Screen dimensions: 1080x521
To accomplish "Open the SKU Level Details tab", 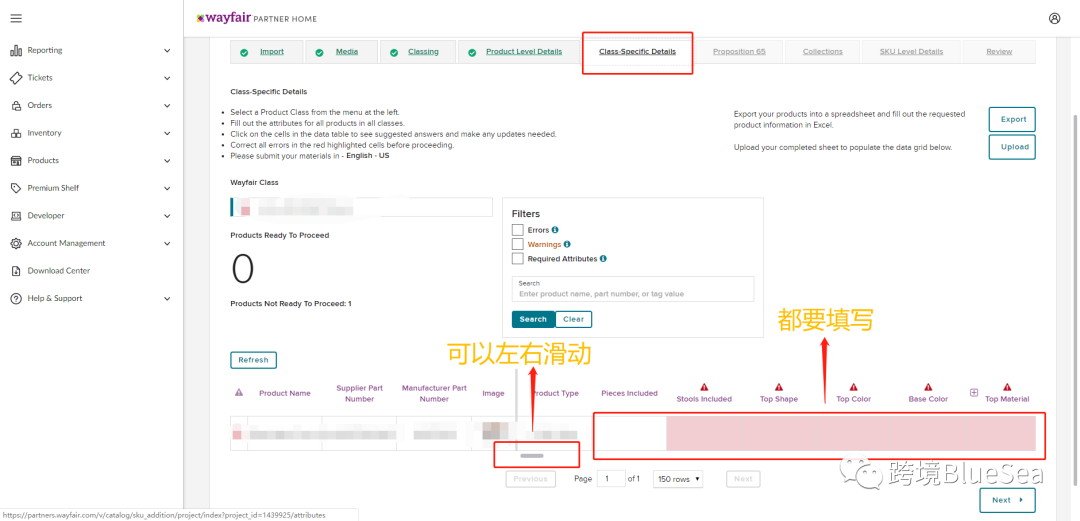I will coord(911,52).
